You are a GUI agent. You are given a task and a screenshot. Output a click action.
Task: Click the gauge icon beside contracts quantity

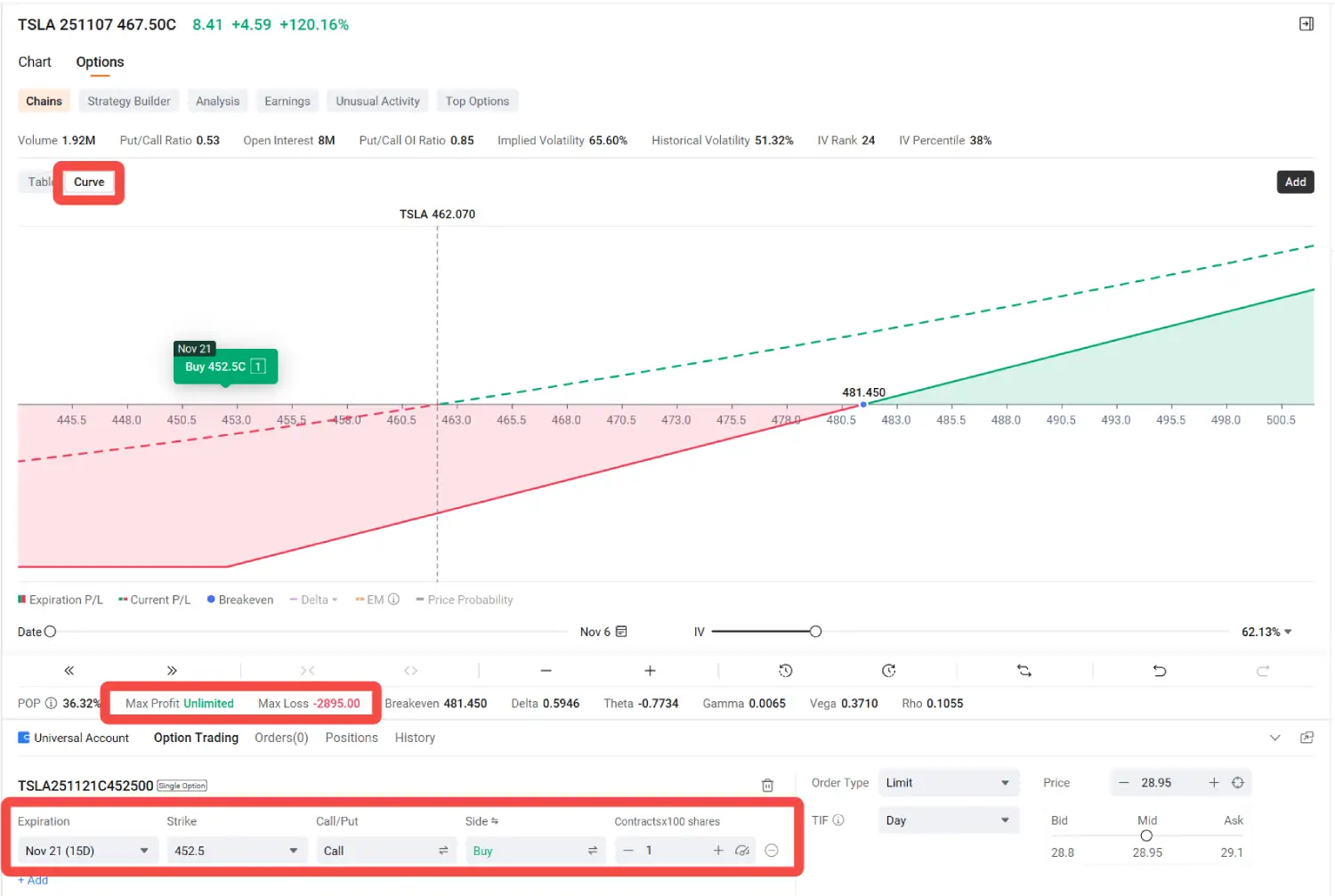741,851
